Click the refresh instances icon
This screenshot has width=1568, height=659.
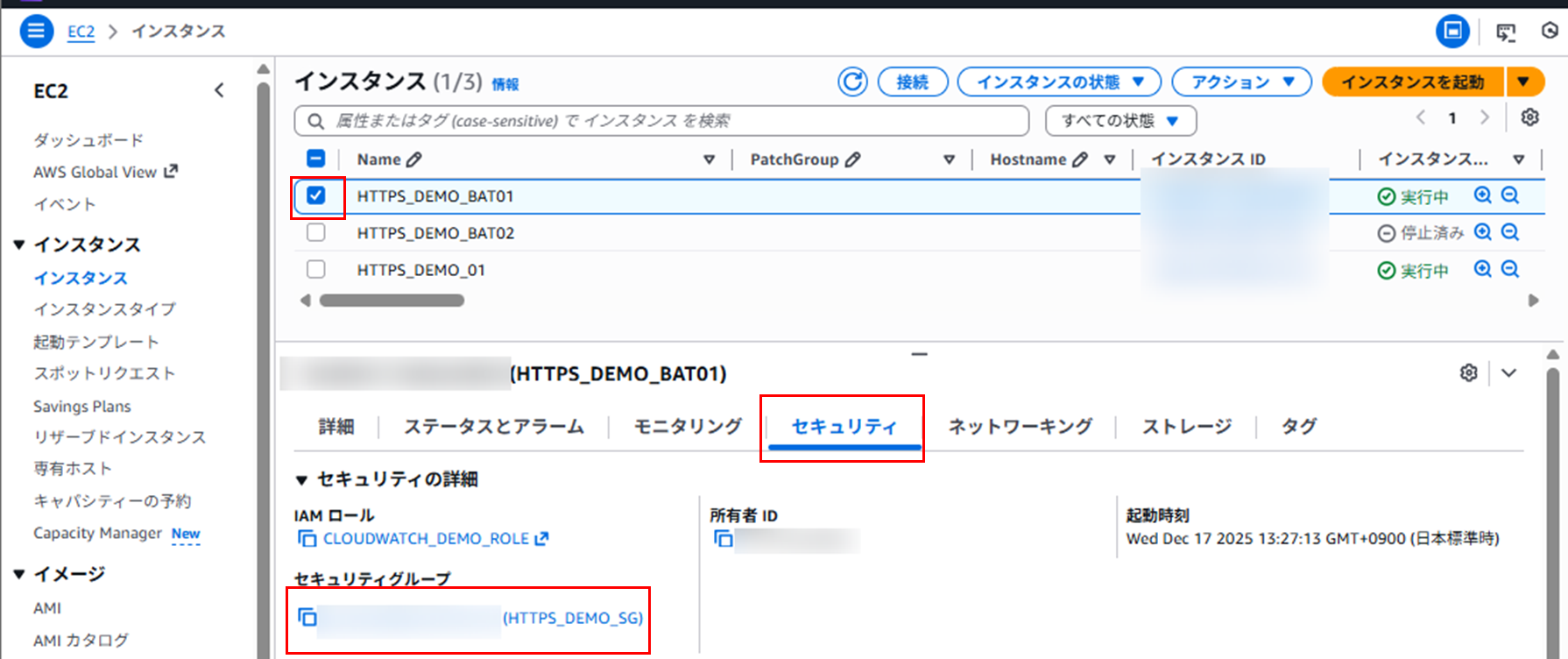[852, 81]
